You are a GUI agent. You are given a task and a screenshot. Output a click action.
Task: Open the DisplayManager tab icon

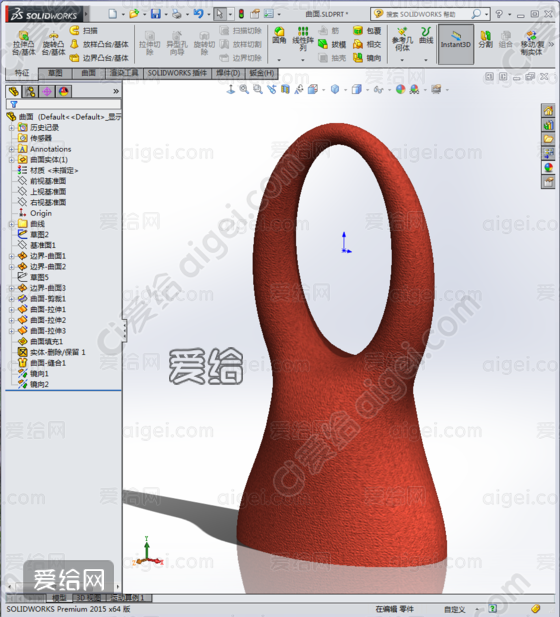64,92
